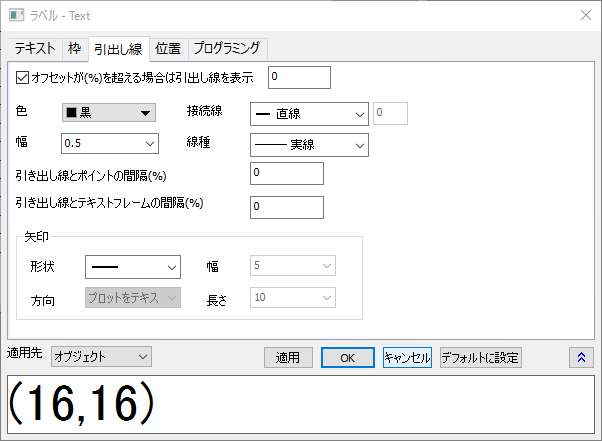
Task: Click the disabled field beside 接続線 dropdown
Action: [390, 114]
